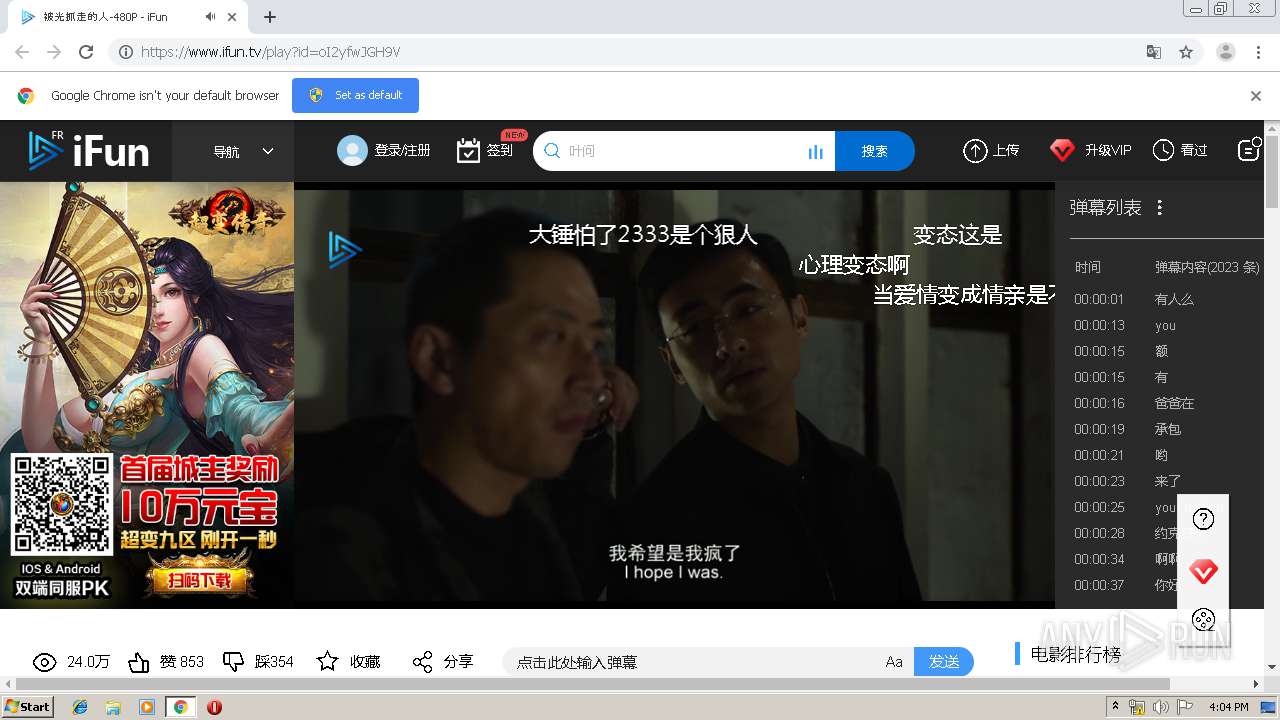The width and height of the screenshot is (1280, 720).
Task: Select danmaku entry 来了
Action: click(1168, 481)
